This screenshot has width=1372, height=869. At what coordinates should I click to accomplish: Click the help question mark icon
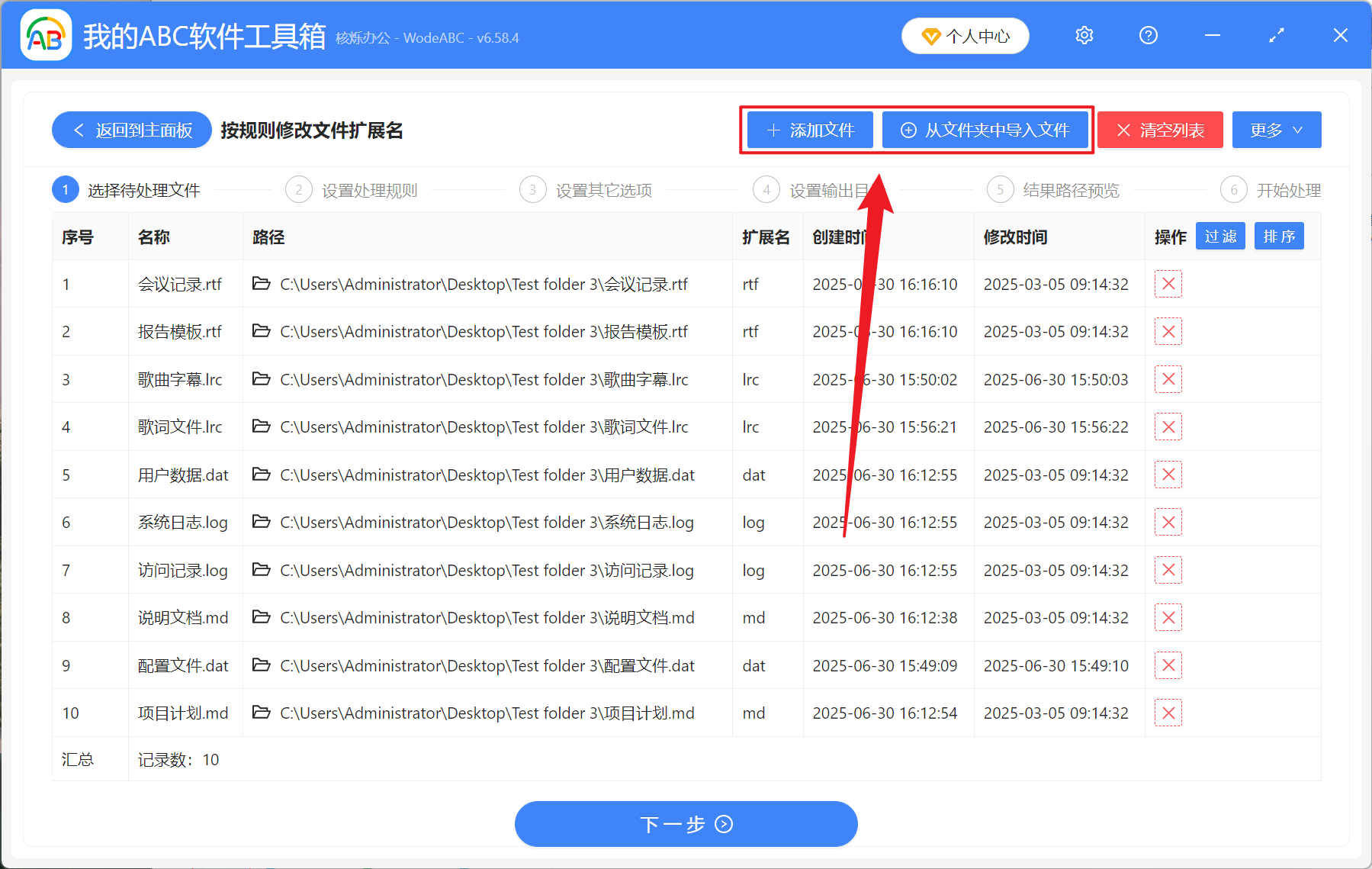[x=1148, y=35]
